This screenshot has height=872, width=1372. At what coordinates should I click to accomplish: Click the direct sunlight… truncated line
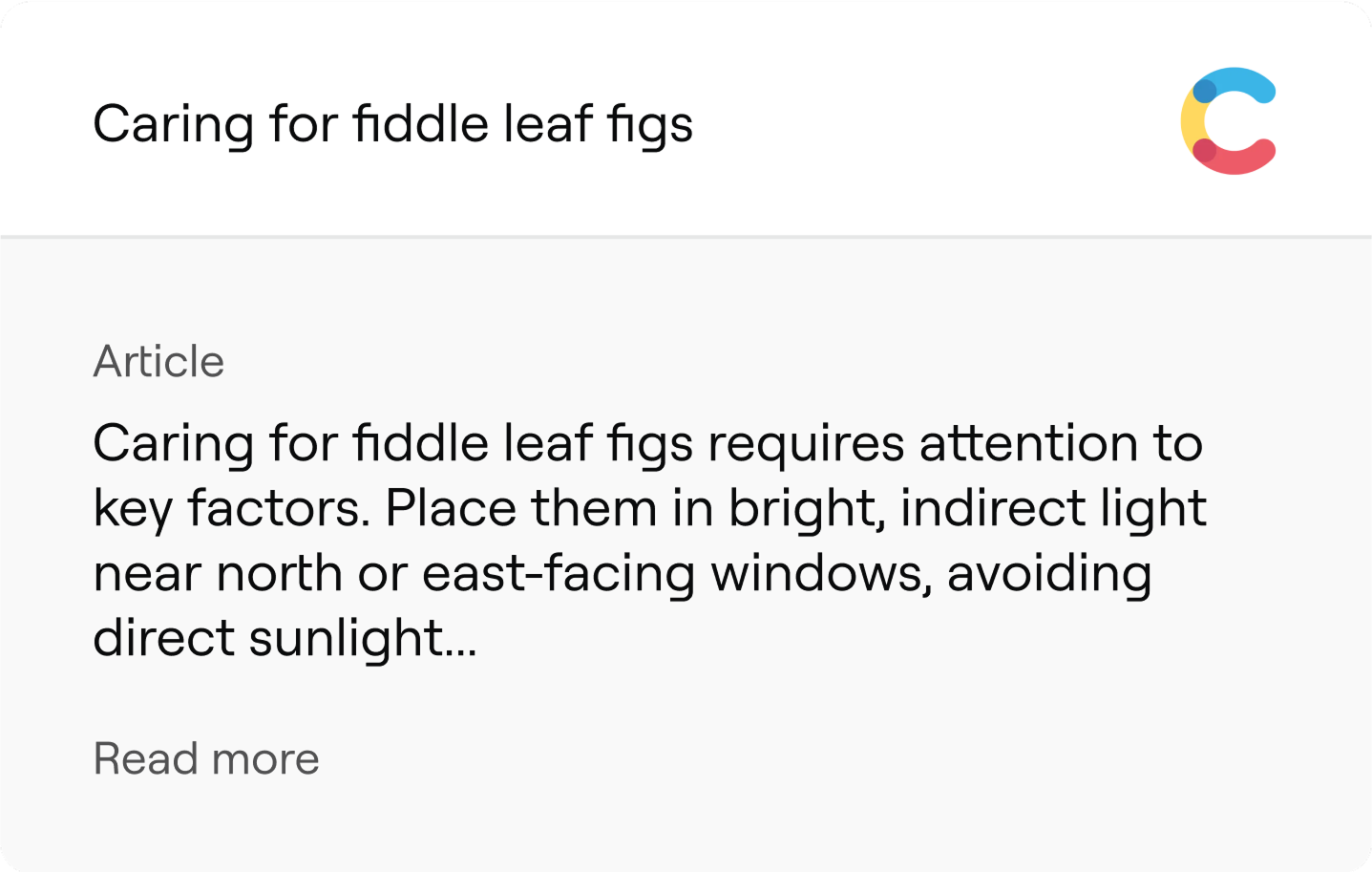(285, 637)
